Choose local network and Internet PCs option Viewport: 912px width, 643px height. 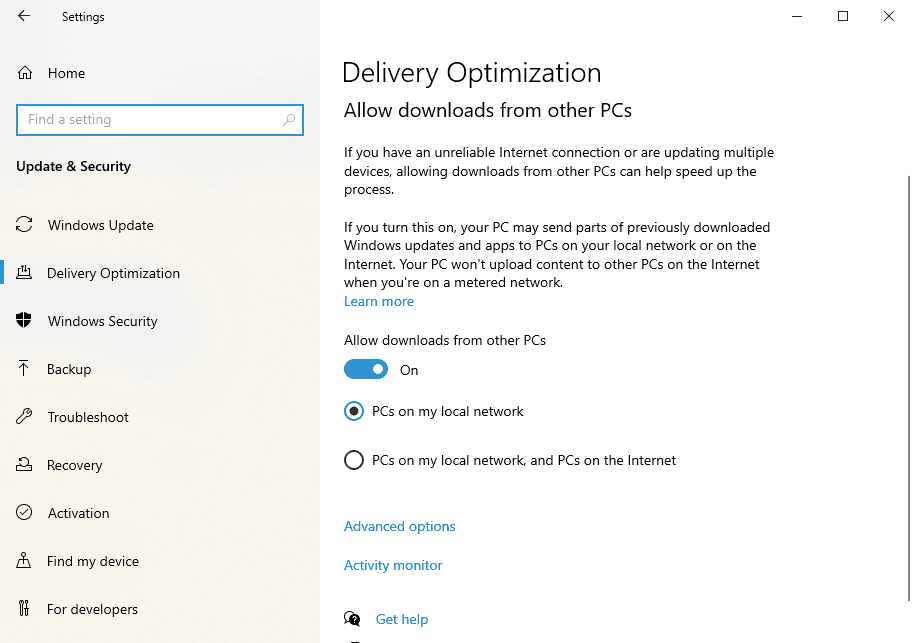coord(354,460)
